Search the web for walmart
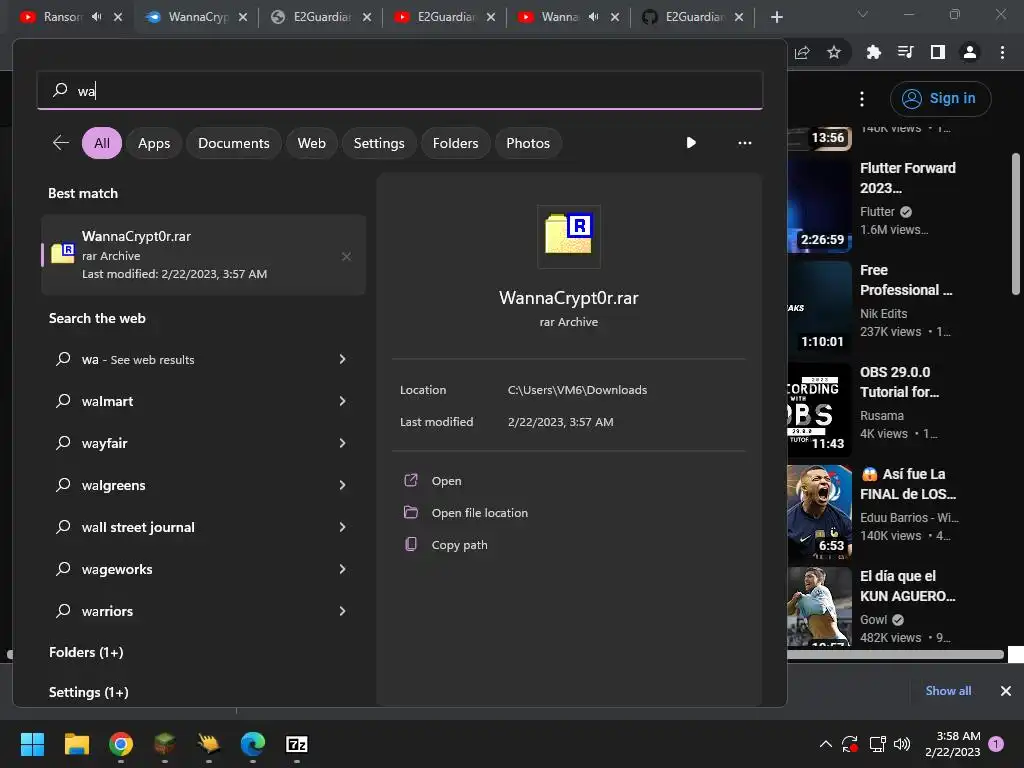Screen dimensions: 1024x768 point(107,401)
